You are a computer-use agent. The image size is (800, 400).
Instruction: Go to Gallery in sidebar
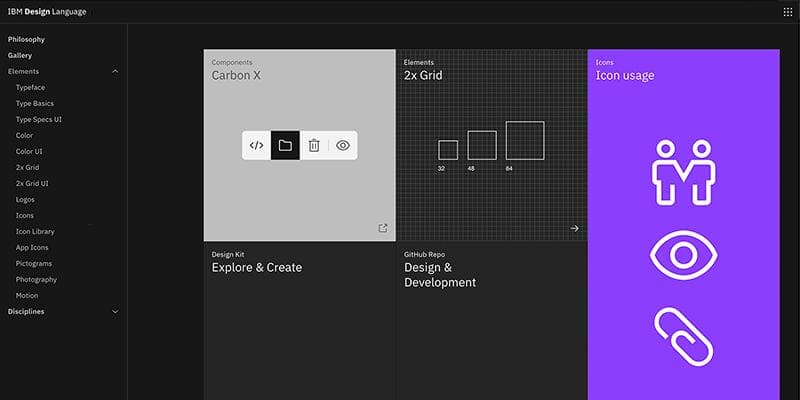pos(20,56)
